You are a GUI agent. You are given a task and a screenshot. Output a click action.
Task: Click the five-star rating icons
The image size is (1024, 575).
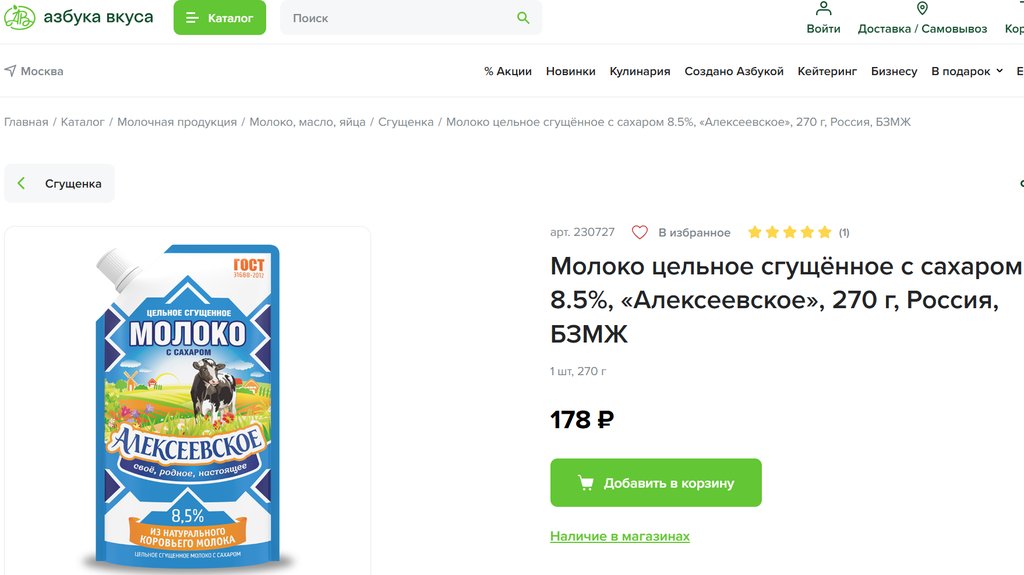tap(789, 233)
